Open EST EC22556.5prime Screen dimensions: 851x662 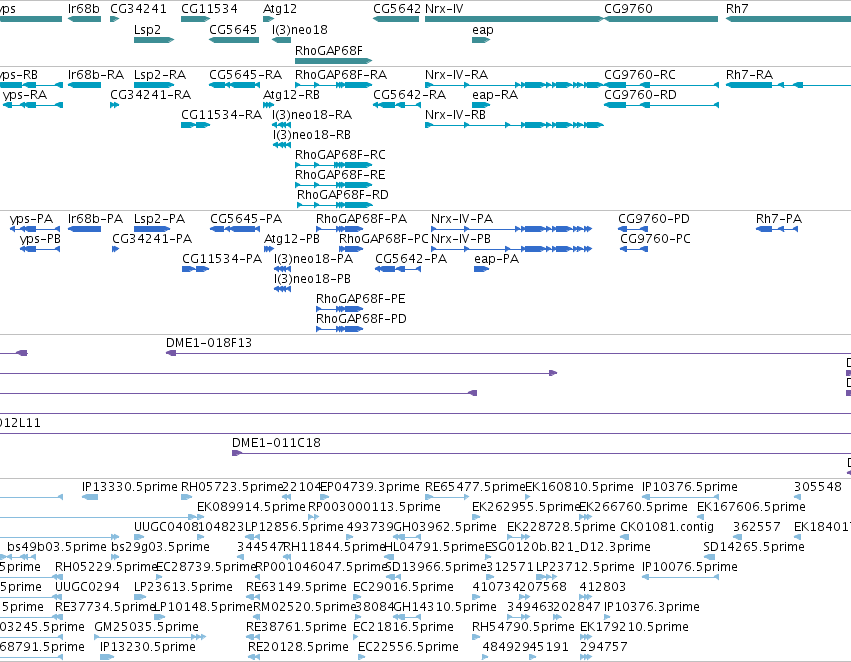[408, 647]
